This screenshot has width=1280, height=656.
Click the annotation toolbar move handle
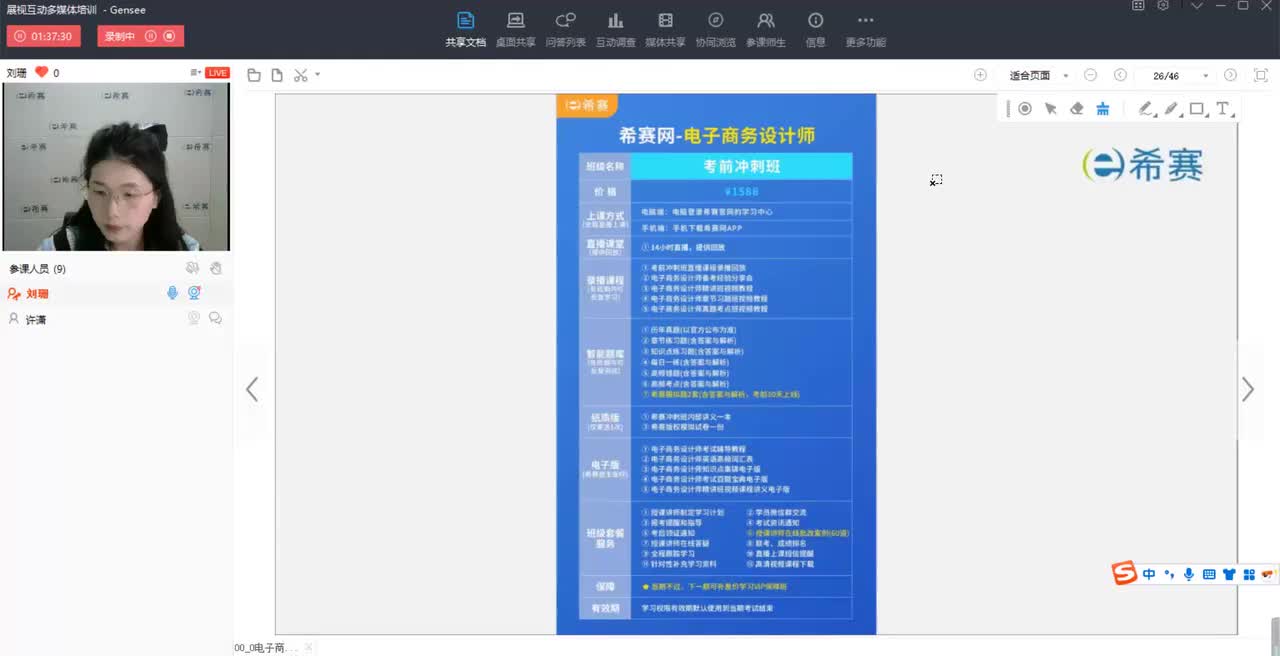1008,109
